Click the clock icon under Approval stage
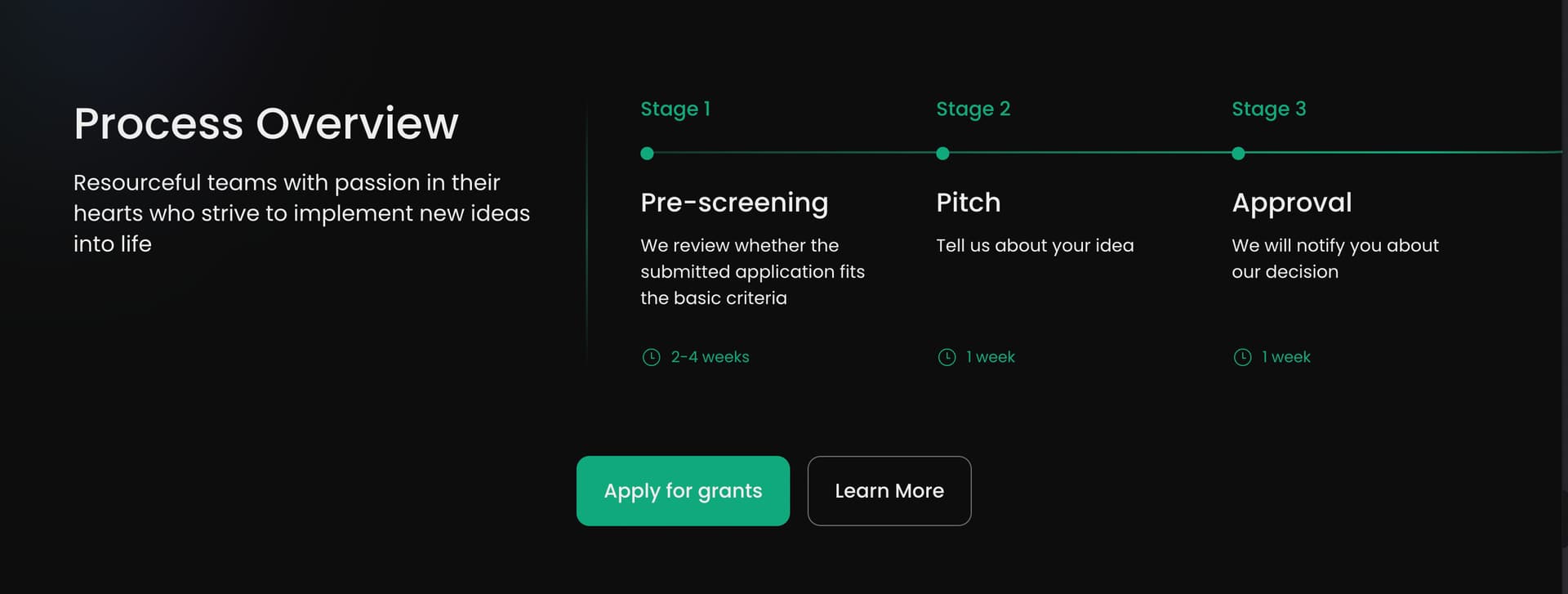Viewport: 1568px width, 594px height. (x=1242, y=357)
